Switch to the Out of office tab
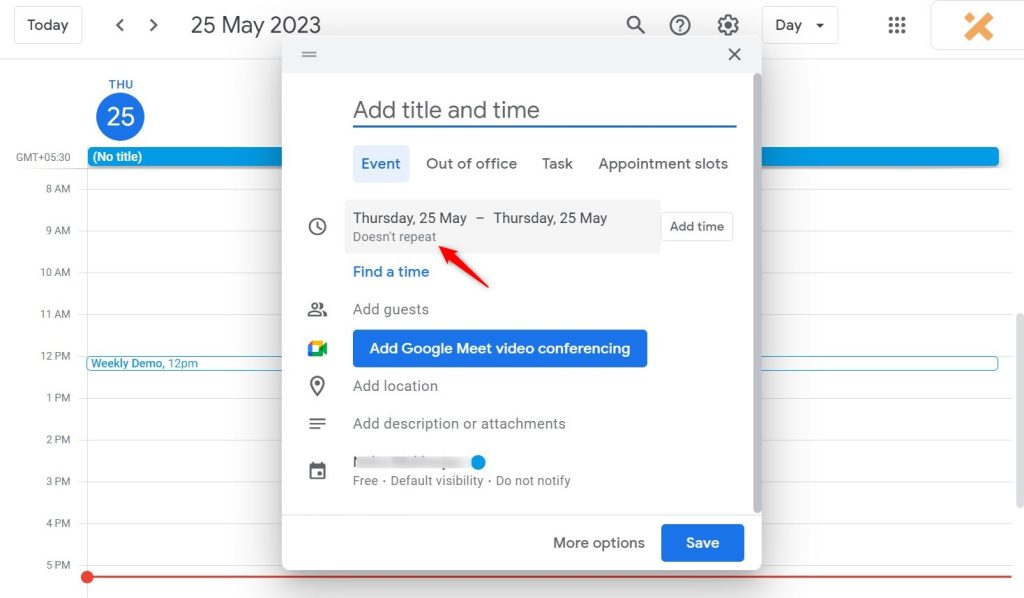This screenshot has height=598, width=1024. (x=472, y=164)
